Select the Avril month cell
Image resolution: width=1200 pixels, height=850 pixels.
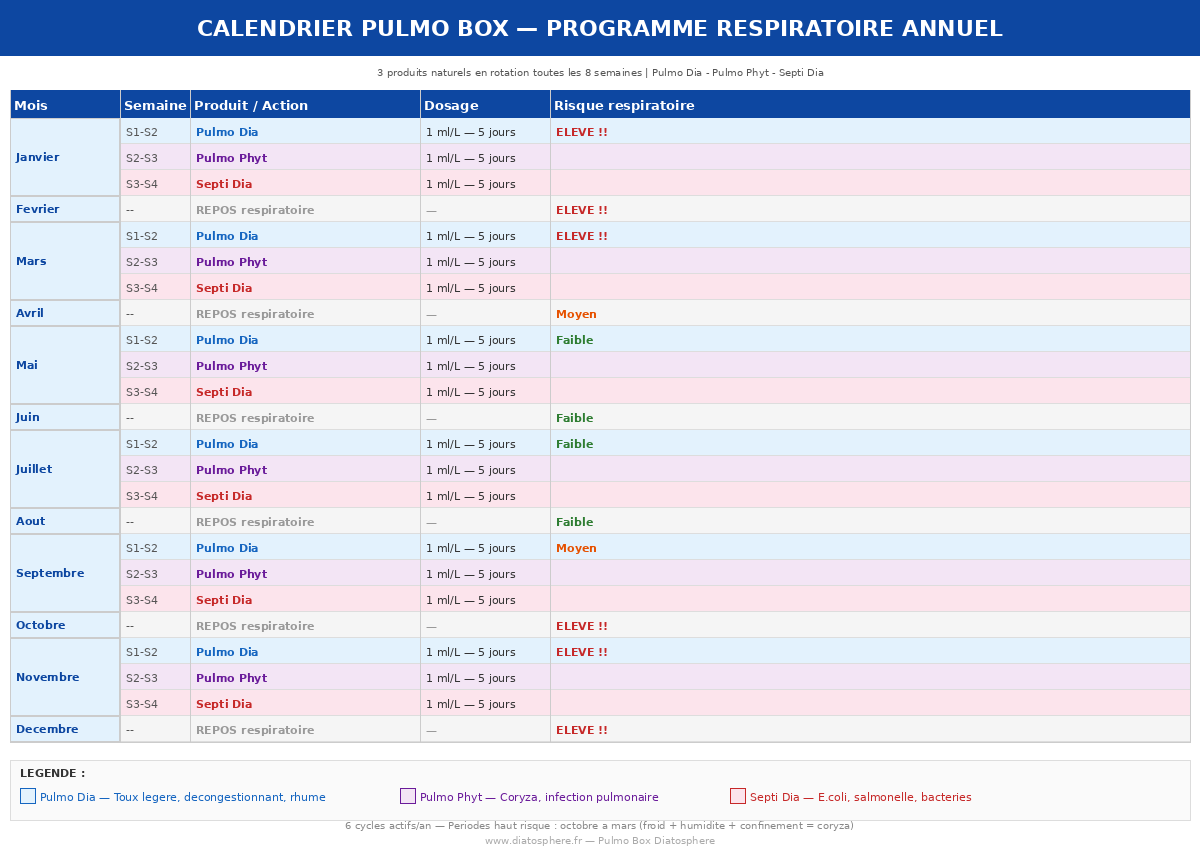[x=65, y=313]
